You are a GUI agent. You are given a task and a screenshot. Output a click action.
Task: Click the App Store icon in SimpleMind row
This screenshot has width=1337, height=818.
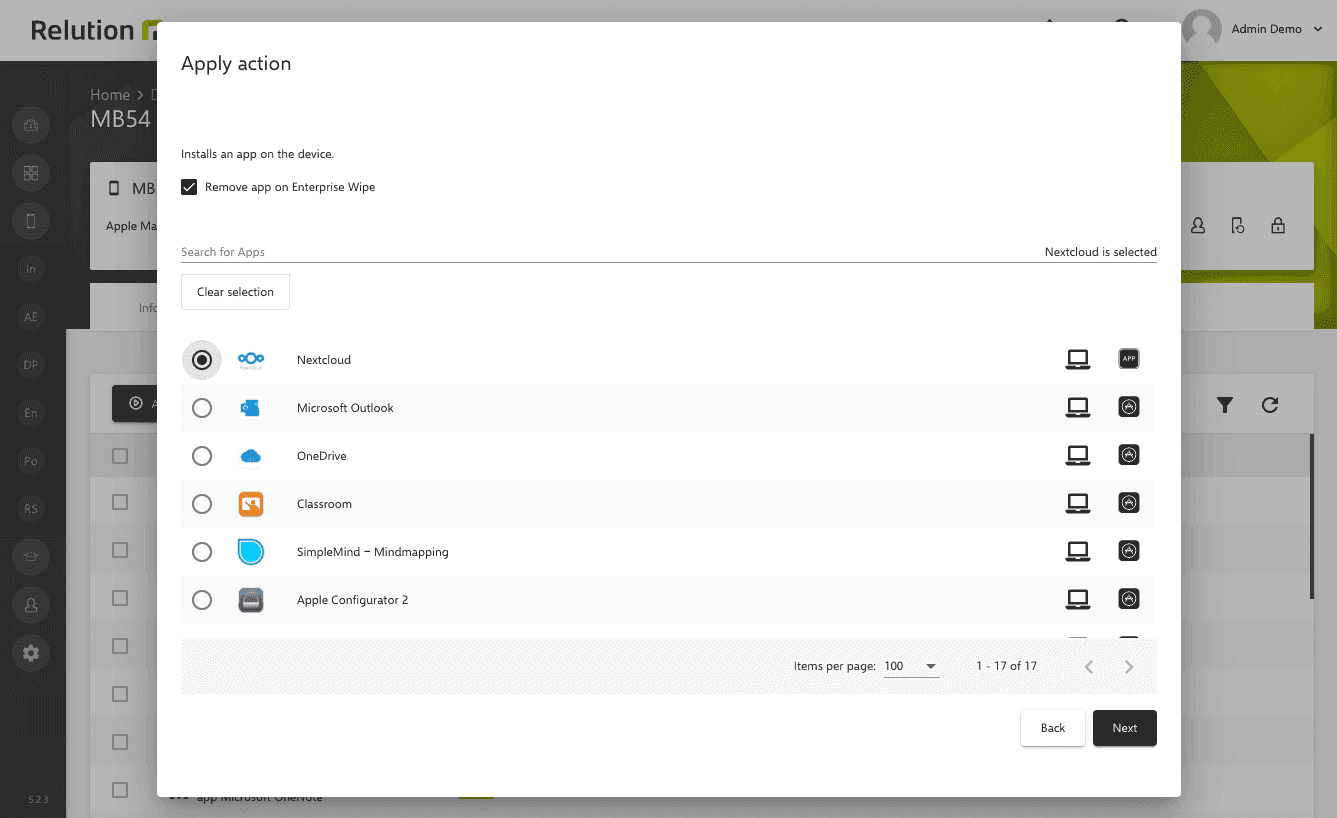pos(1129,551)
